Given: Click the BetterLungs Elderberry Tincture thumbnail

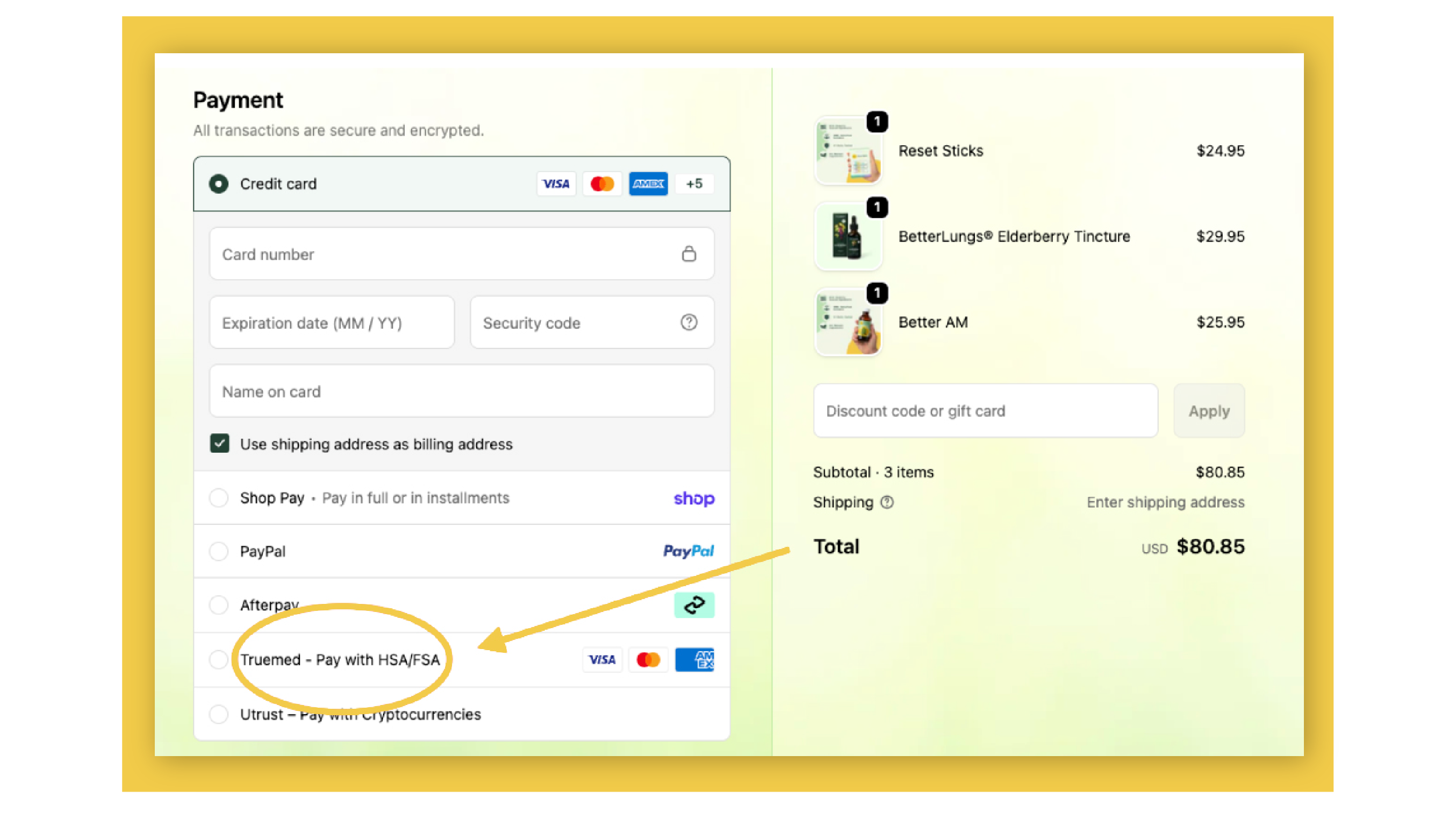Looking at the screenshot, I should (x=848, y=237).
